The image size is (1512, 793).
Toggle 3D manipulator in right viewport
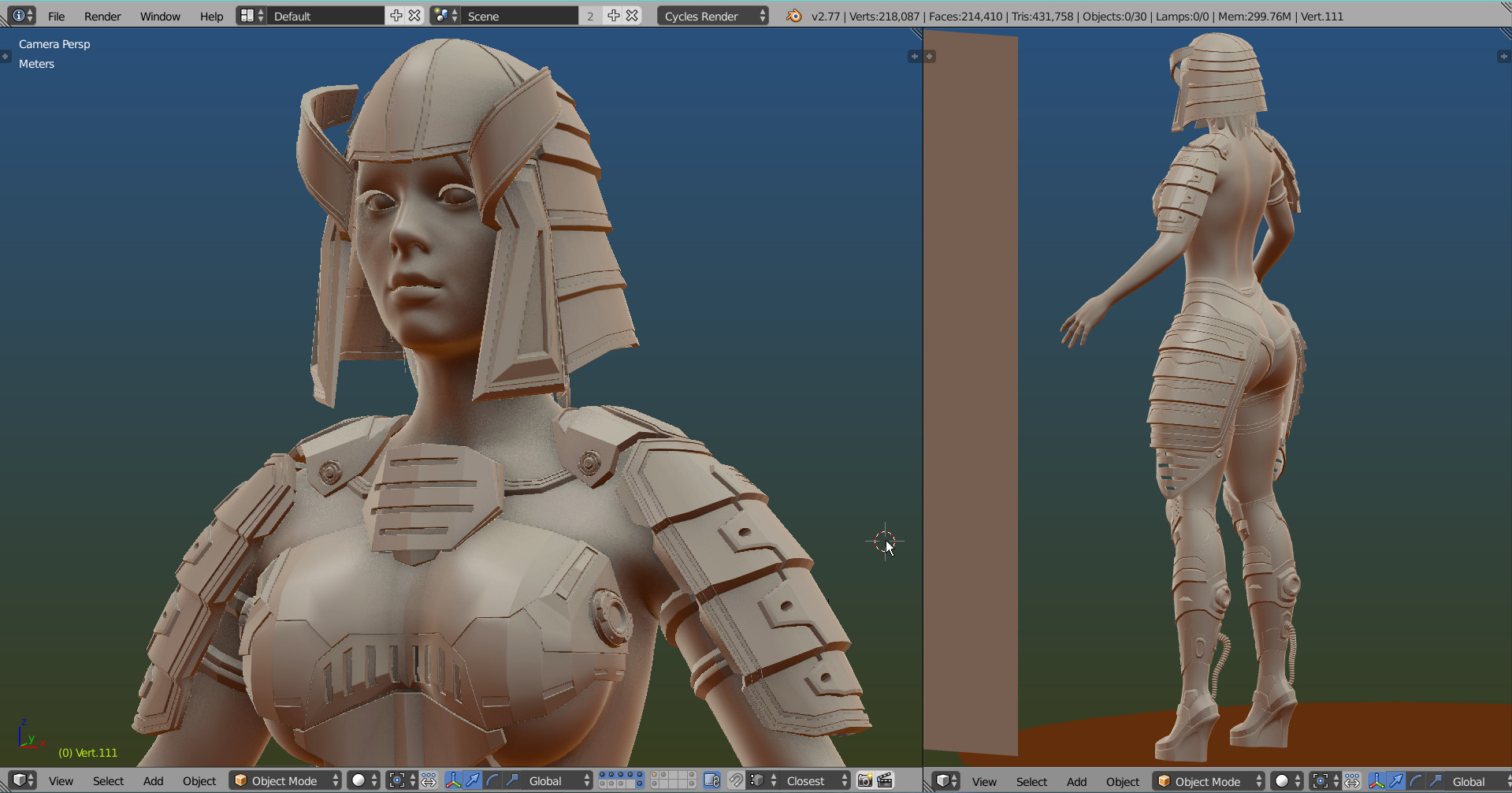[x=1376, y=781]
